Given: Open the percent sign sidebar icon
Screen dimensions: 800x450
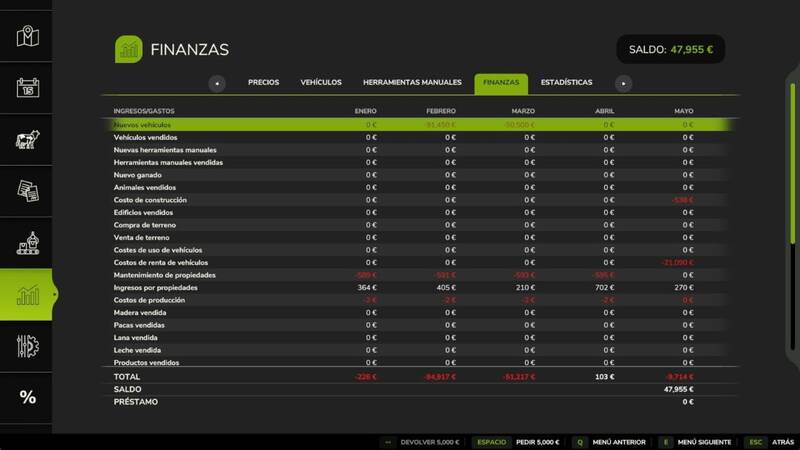Looking at the screenshot, I should click(x=28, y=397).
